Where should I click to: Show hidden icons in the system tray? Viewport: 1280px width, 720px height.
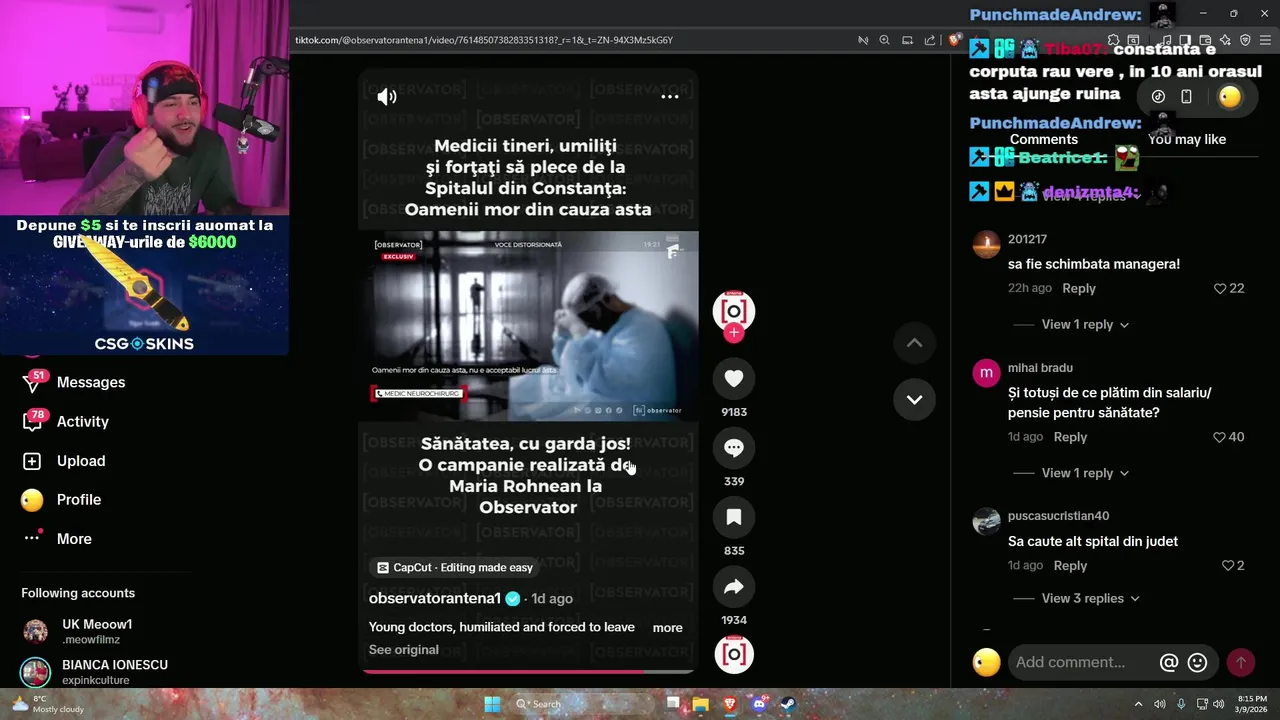point(1139,704)
